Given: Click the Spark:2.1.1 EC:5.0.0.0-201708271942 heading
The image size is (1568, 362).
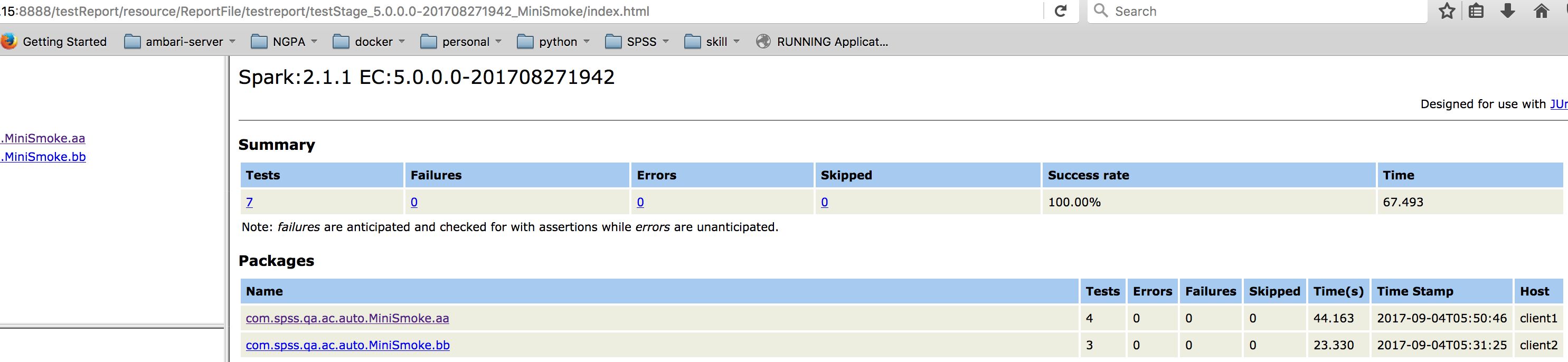Looking at the screenshot, I should coord(427,77).
